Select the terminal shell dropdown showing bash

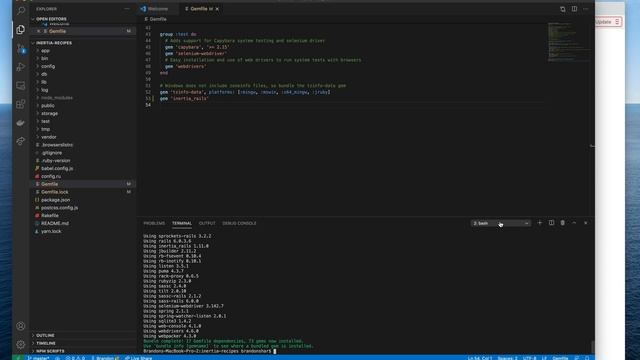(x=501, y=223)
